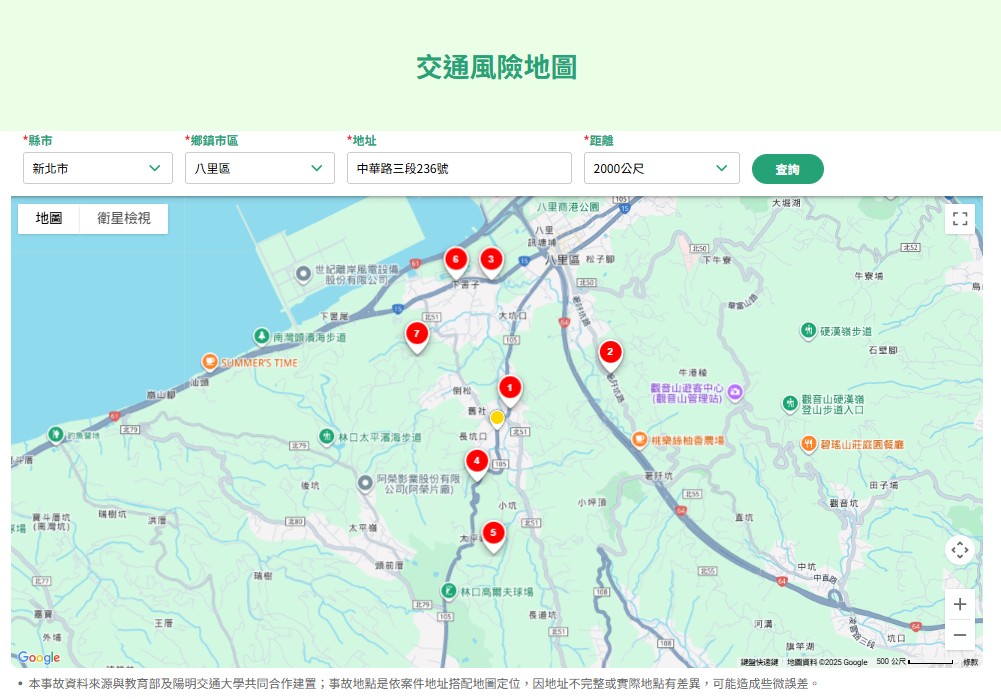The image size is (1001, 699).
Task: Open the 鍵盤快速鍵 keyboard shortcuts link
Action: pos(759,662)
